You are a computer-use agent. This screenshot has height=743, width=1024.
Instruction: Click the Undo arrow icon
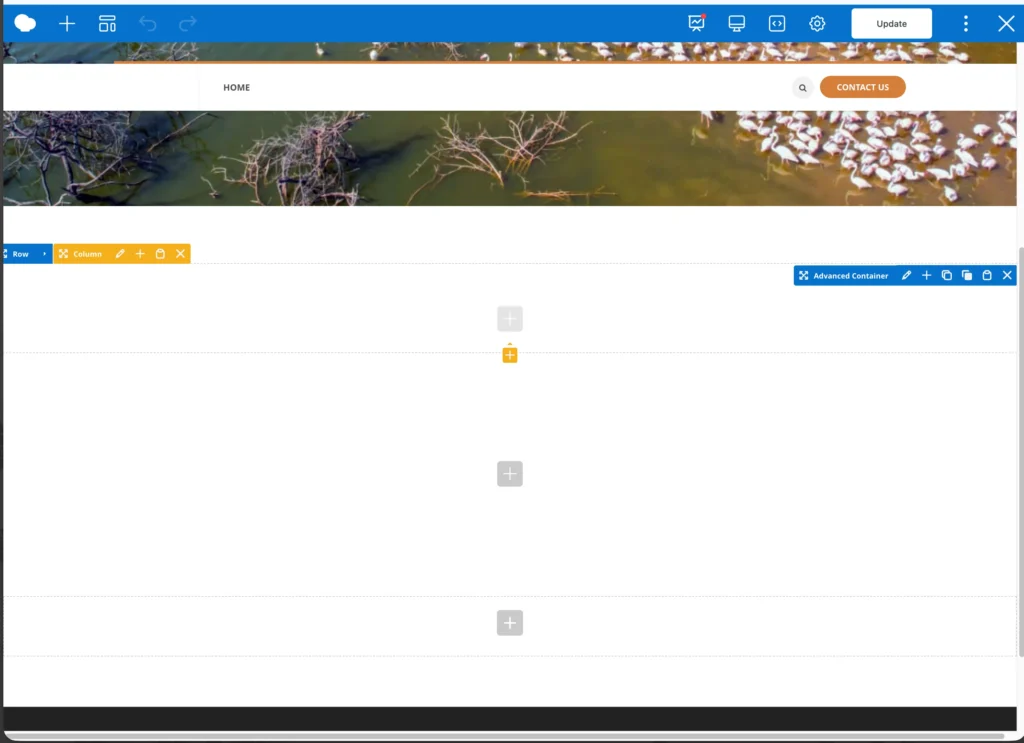pyautogui.click(x=148, y=24)
